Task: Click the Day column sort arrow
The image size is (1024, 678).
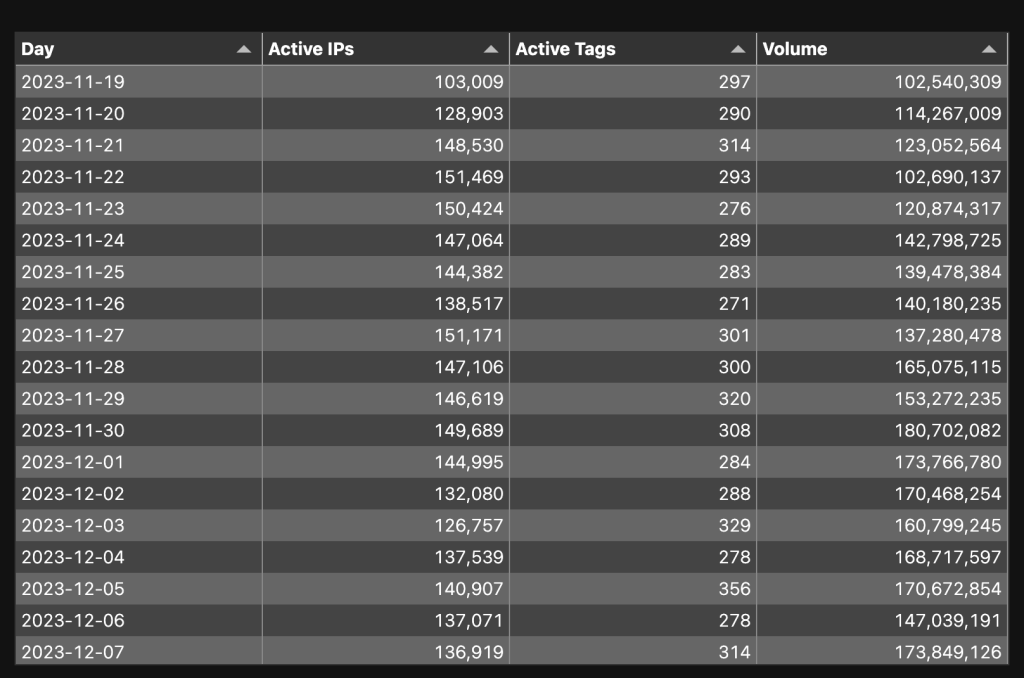Action: (x=243, y=49)
